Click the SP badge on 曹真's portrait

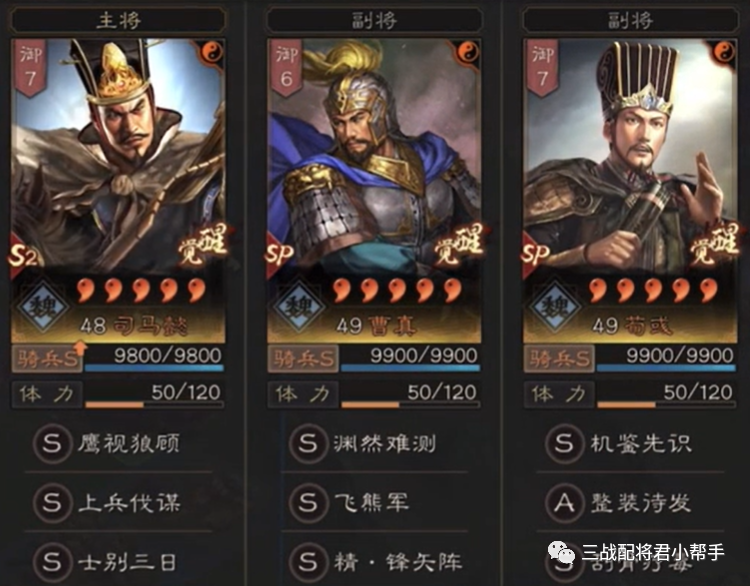click(x=279, y=255)
